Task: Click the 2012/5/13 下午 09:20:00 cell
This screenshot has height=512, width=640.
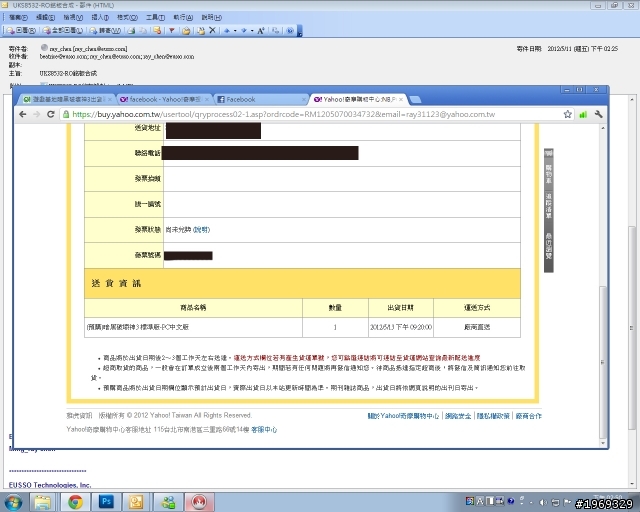Action: 401,327
